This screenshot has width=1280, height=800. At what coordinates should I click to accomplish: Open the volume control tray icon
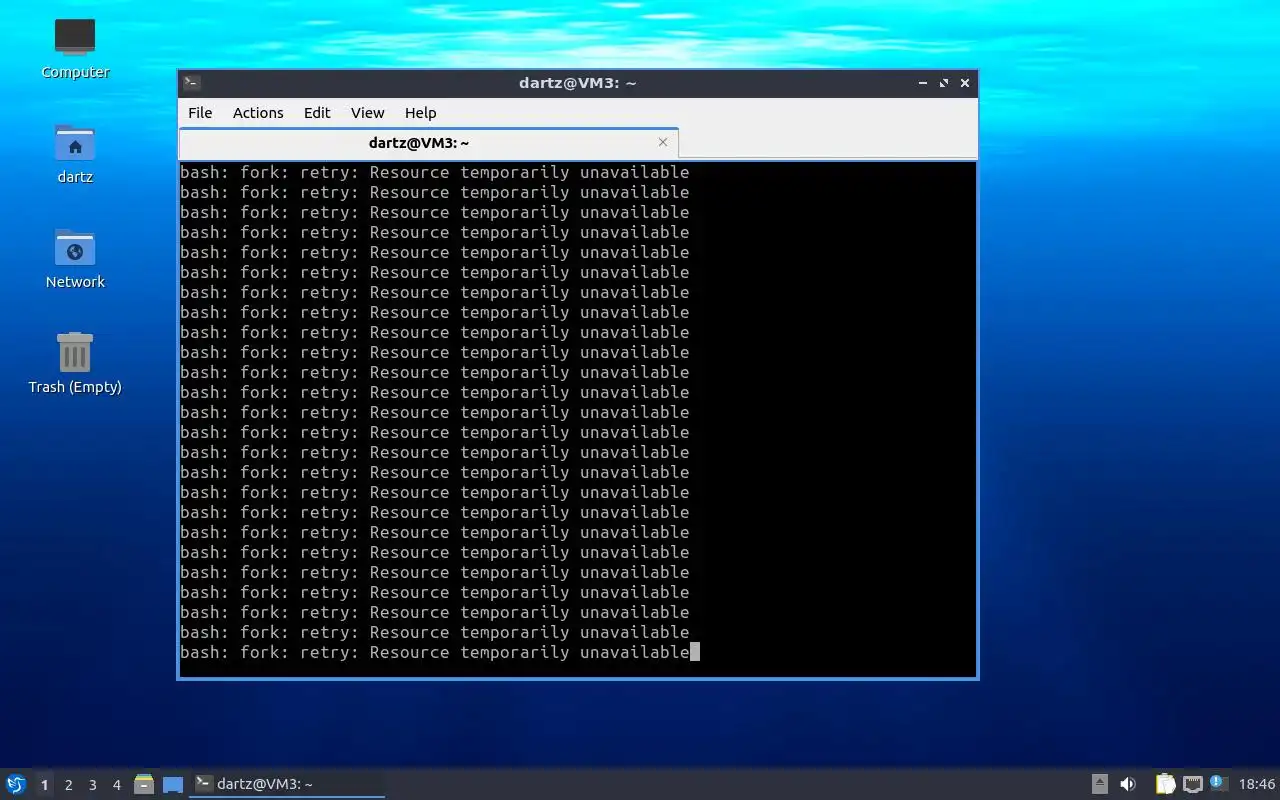tap(1128, 784)
